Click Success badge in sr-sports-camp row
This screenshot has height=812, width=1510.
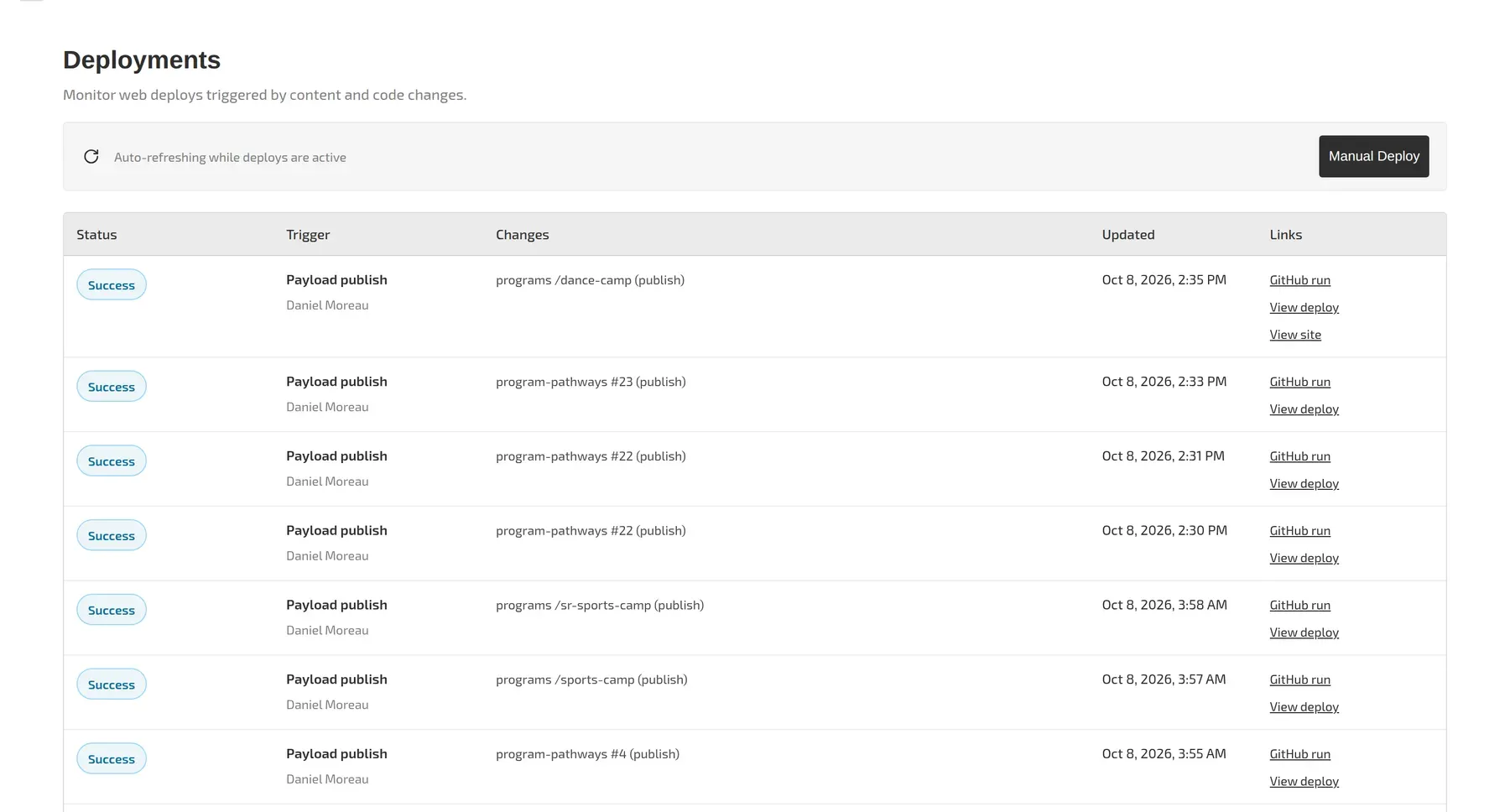point(112,610)
